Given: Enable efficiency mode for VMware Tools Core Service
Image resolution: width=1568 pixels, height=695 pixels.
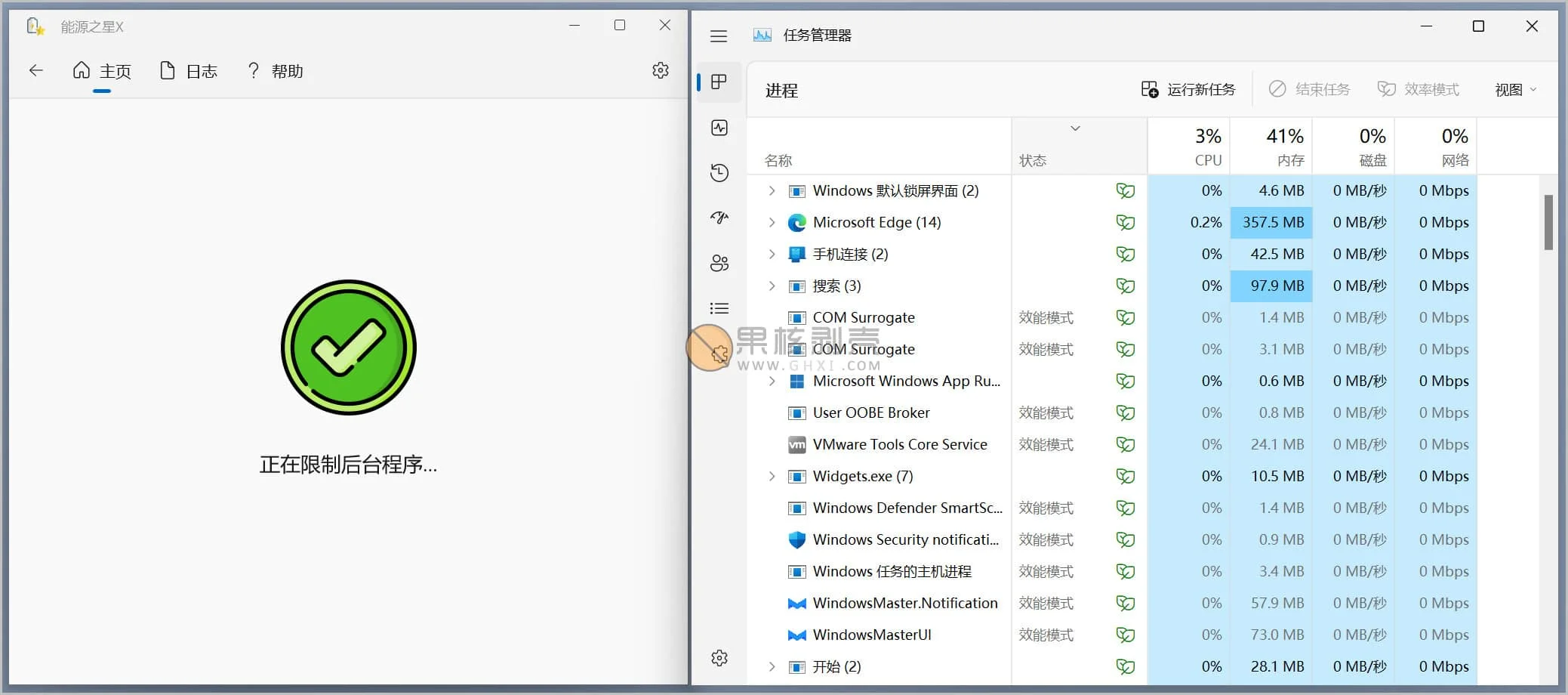Looking at the screenshot, I should (x=1125, y=444).
